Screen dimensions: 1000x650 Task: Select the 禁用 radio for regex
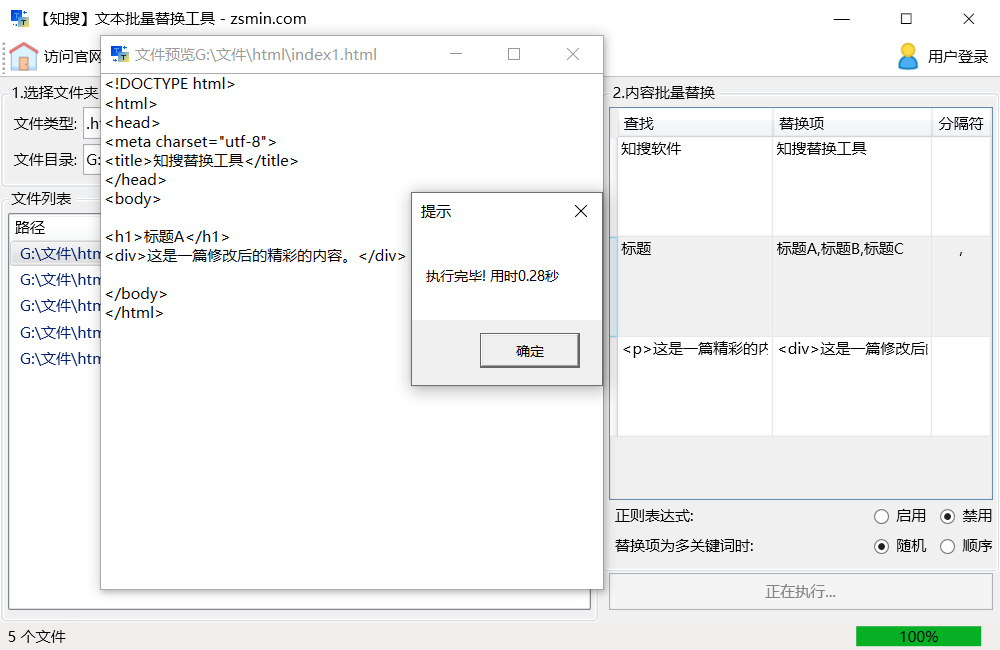[x=948, y=517]
